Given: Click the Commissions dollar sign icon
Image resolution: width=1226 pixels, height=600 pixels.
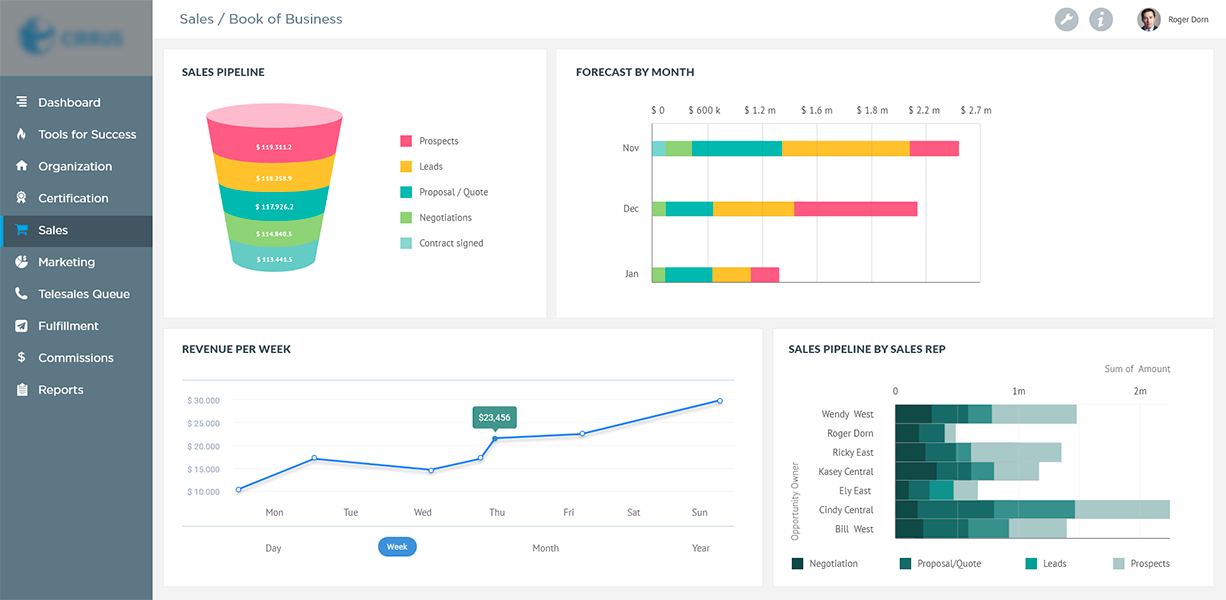Looking at the screenshot, I should coord(21,358).
